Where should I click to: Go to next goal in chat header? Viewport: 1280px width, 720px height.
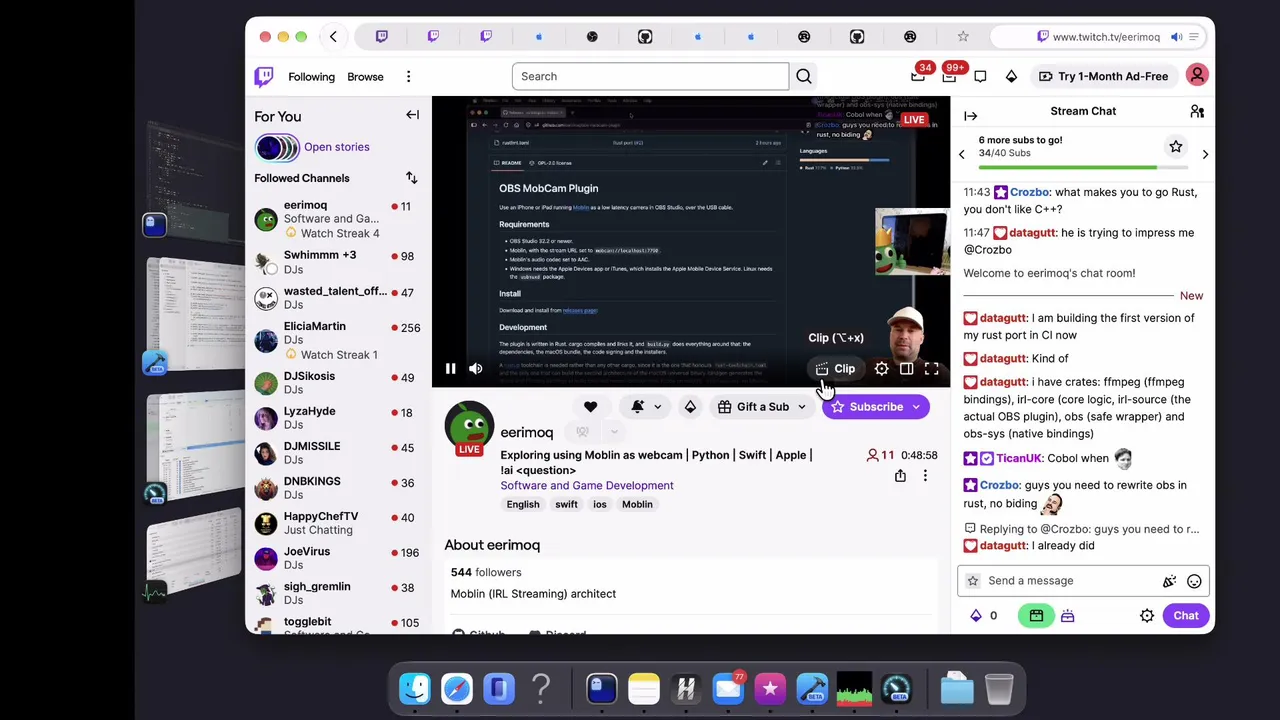pos(1205,154)
